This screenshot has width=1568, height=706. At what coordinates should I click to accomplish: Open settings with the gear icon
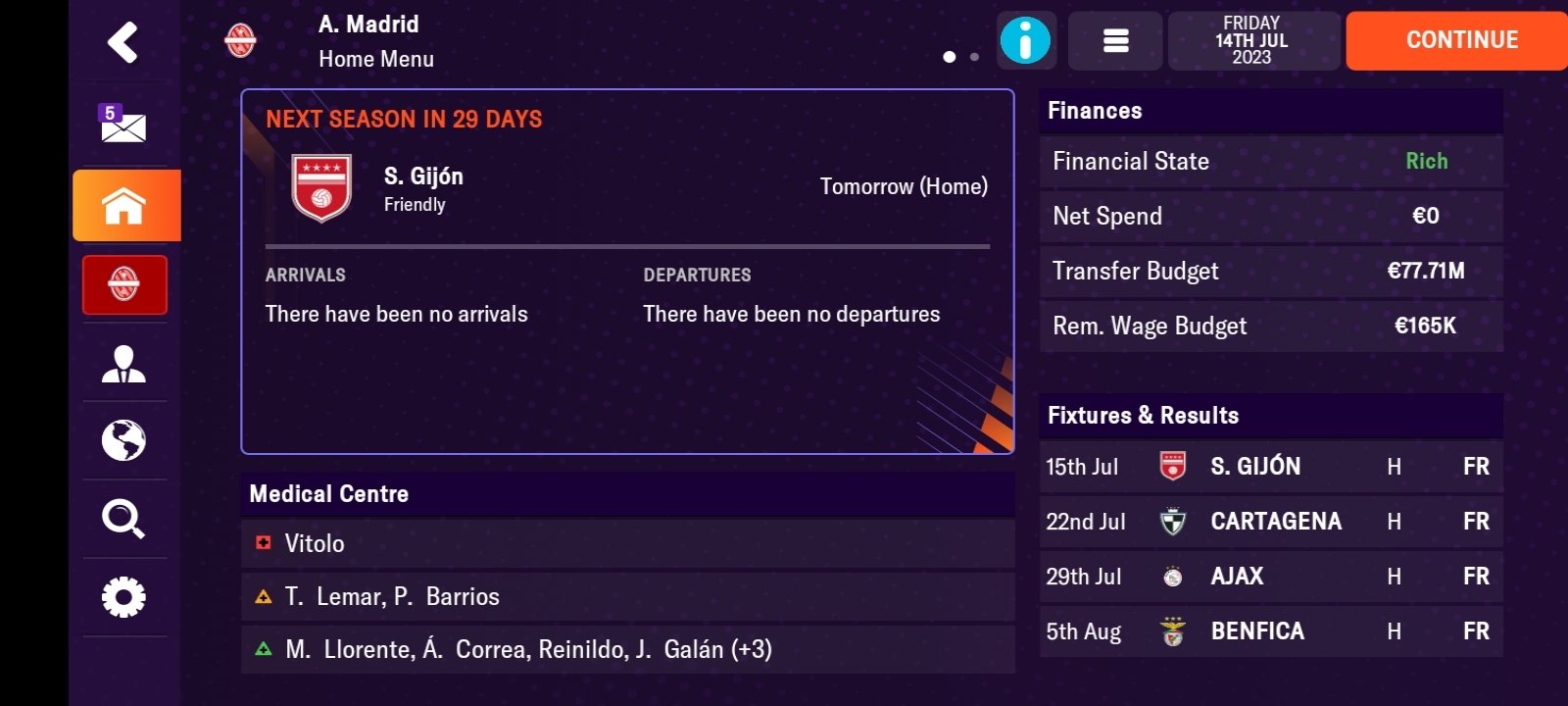pyautogui.click(x=123, y=595)
